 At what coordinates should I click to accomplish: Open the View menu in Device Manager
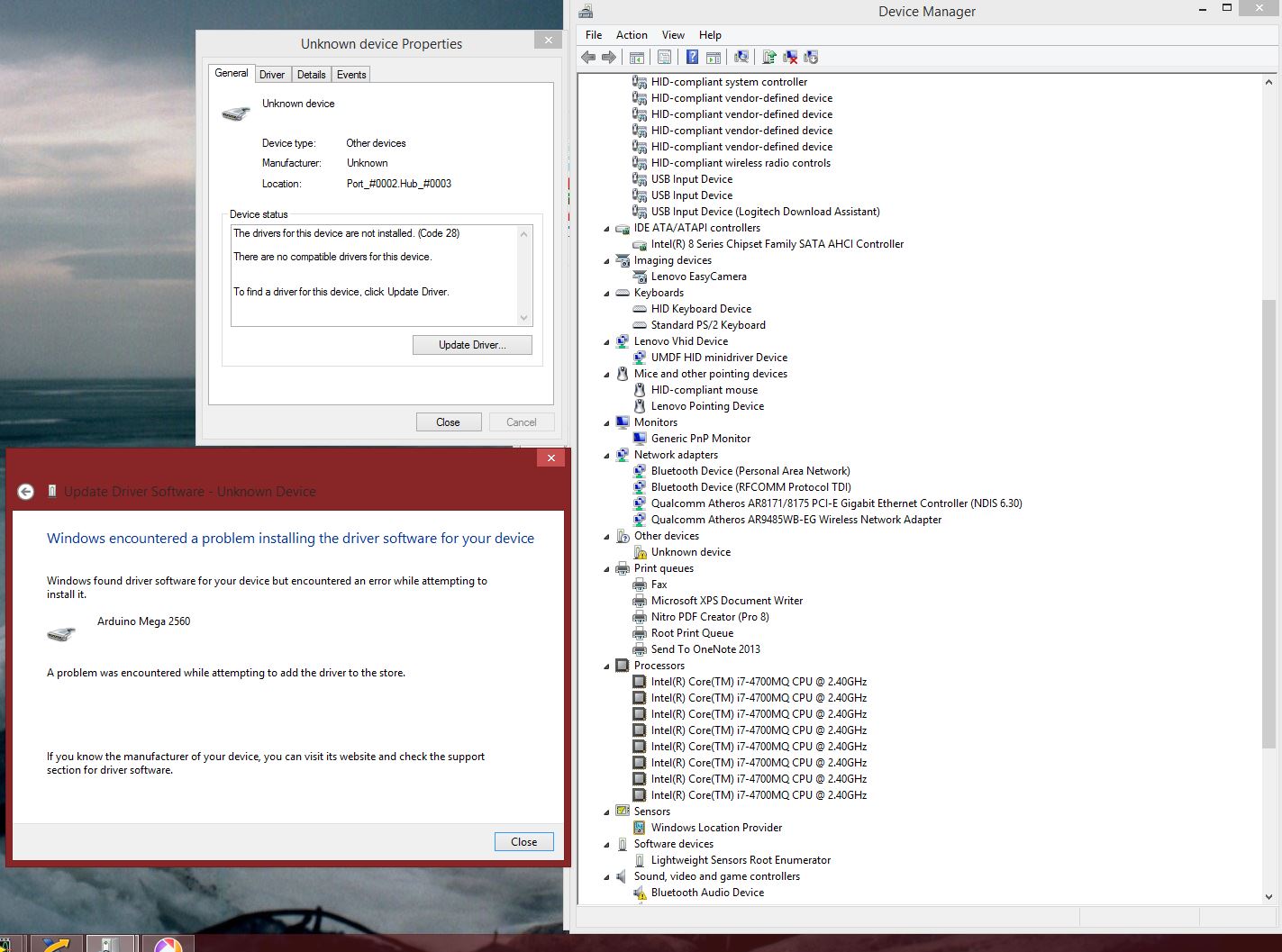click(x=673, y=35)
